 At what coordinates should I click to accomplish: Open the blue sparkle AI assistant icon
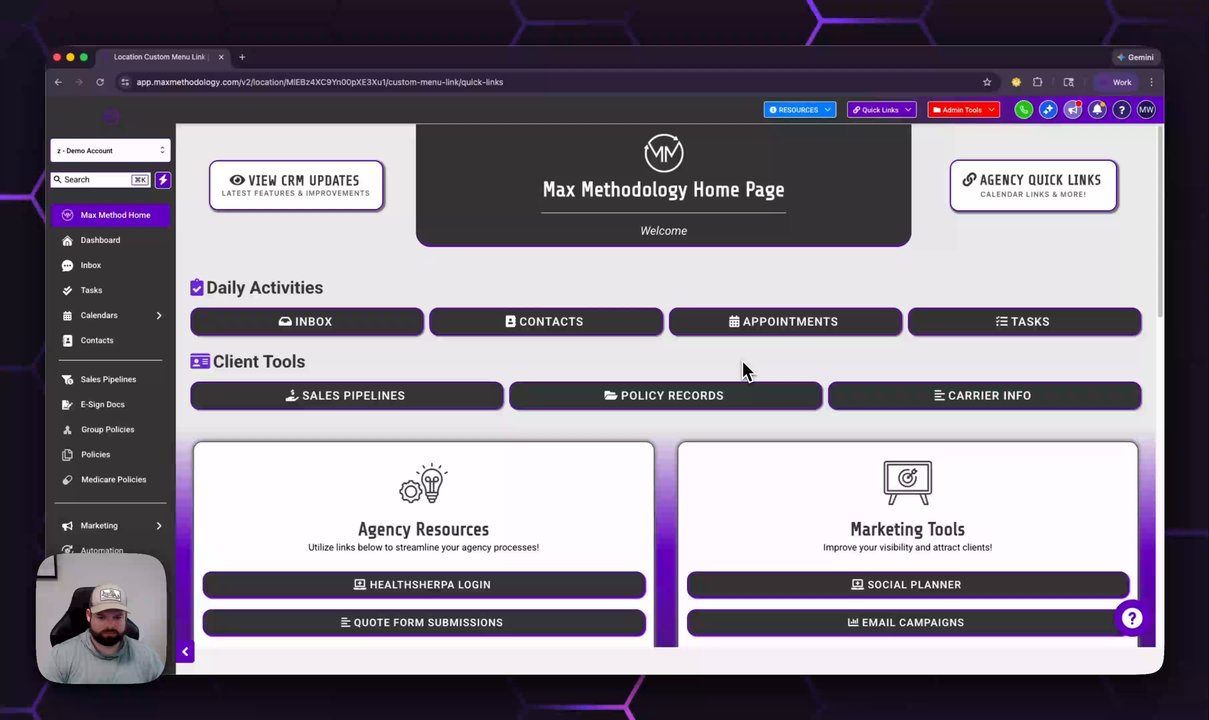click(1047, 110)
